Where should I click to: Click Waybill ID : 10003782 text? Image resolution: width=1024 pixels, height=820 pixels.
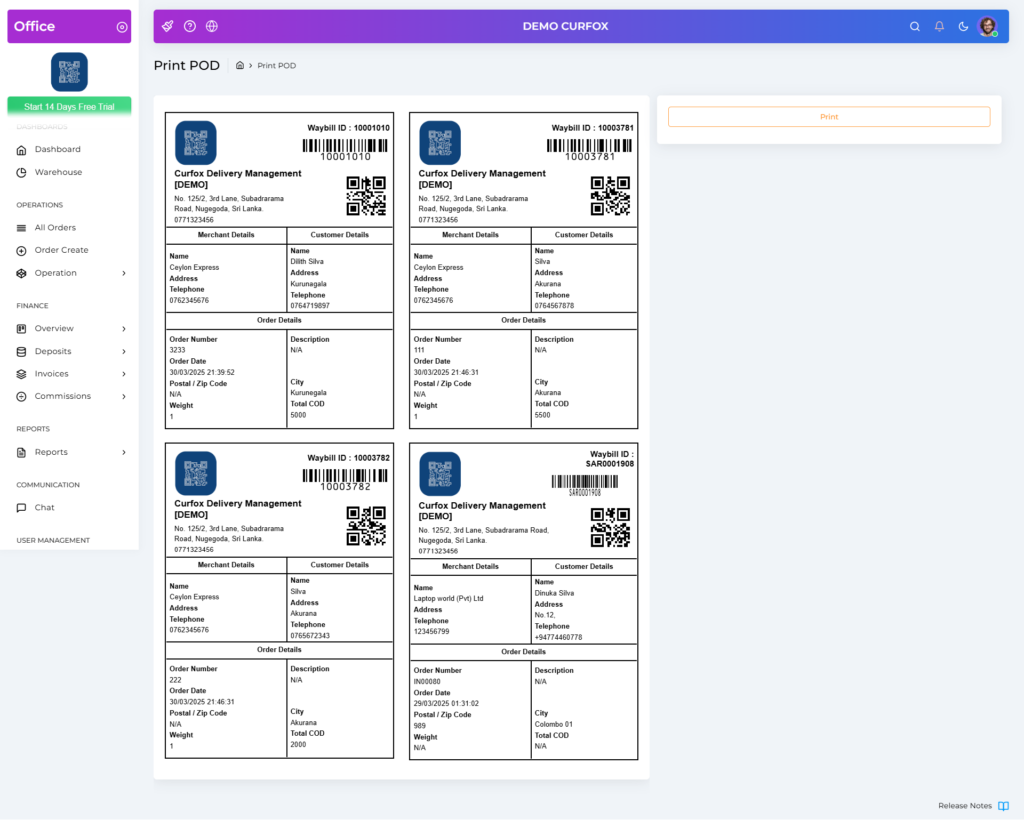click(348, 458)
